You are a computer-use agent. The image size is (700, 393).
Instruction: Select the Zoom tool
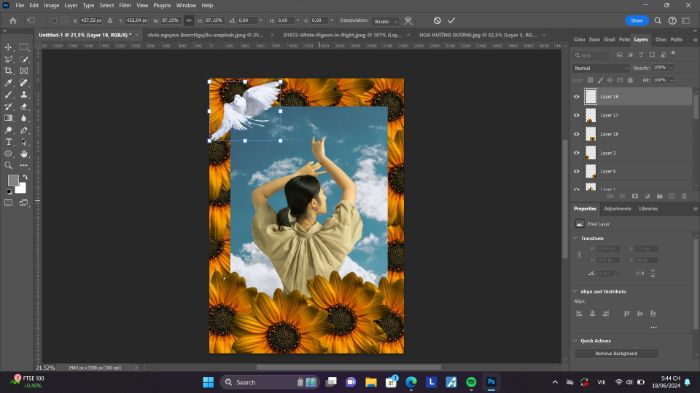click(8, 166)
